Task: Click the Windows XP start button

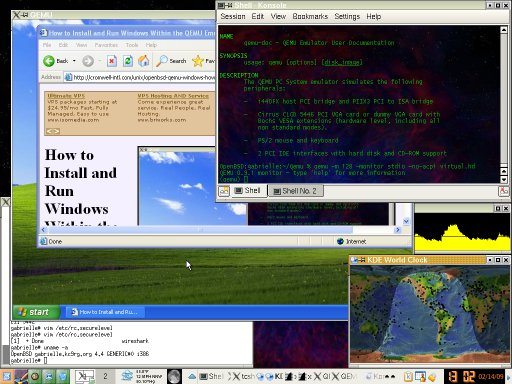Action: coord(36,312)
